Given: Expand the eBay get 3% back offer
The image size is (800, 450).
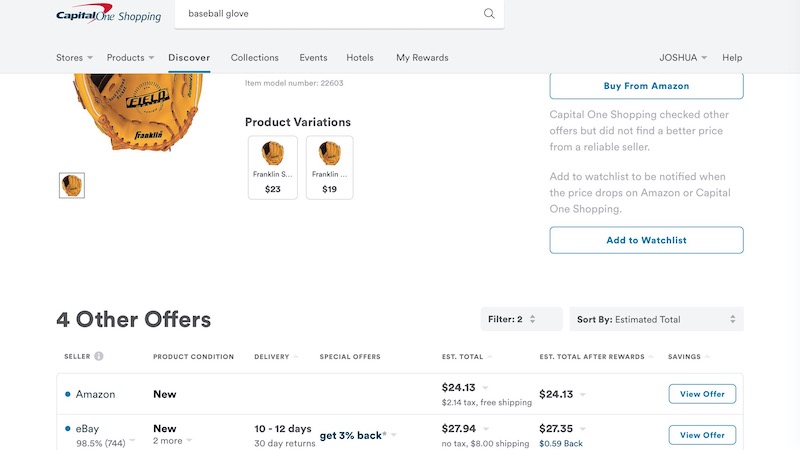Looking at the screenshot, I should [x=358, y=435].
